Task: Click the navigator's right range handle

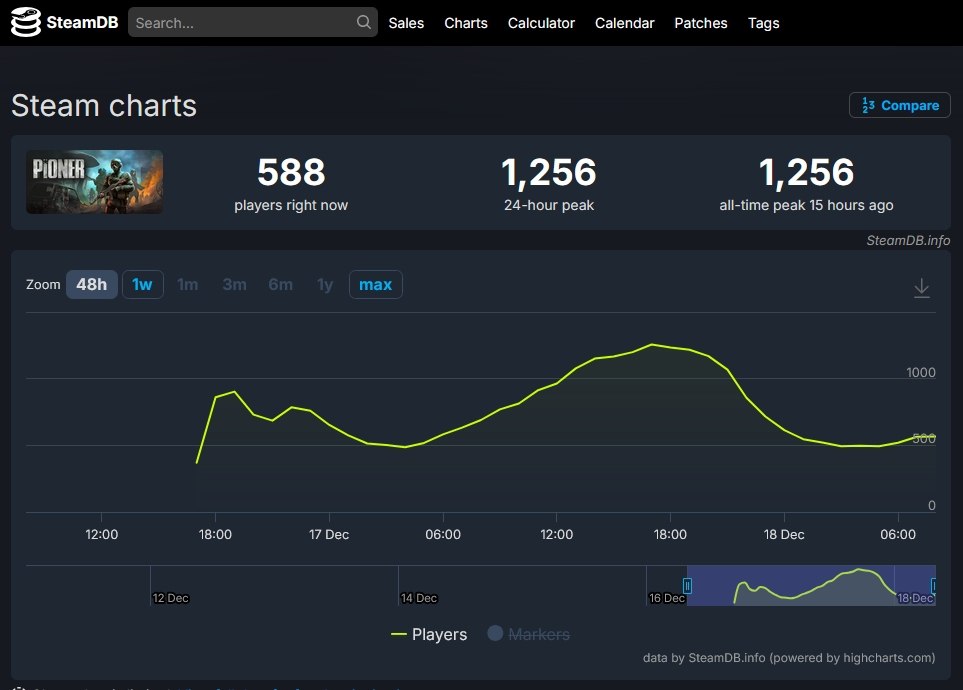Action: (x=934, y=586)
